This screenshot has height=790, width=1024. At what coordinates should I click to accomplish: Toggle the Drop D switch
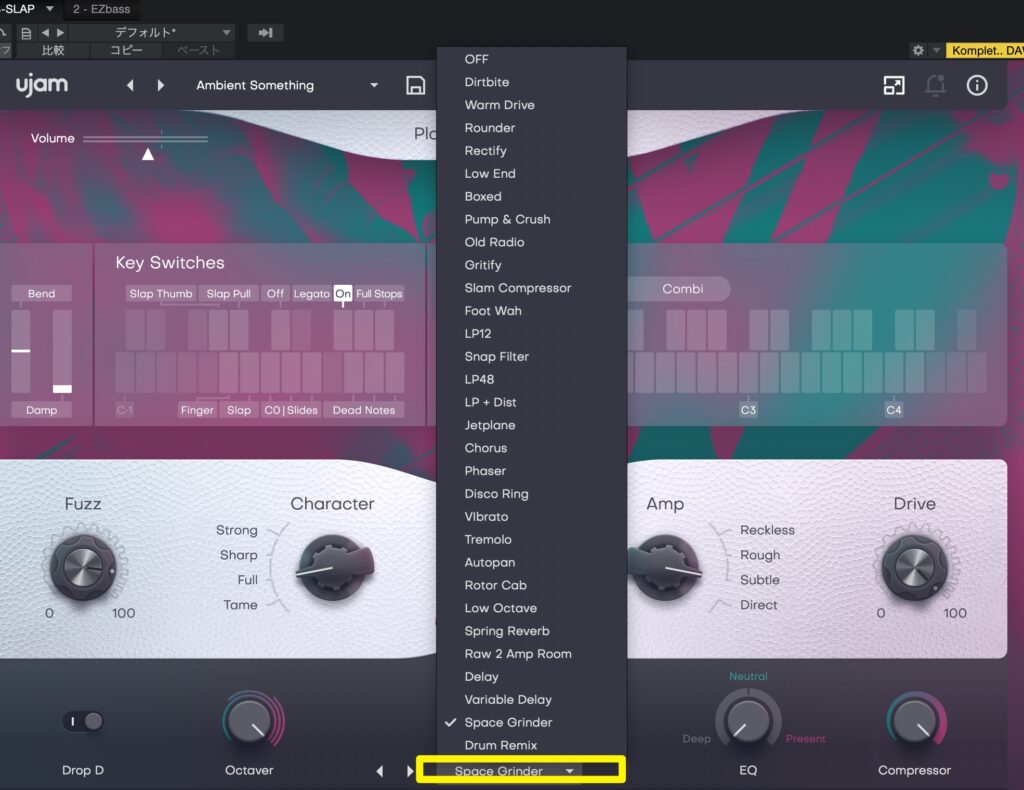tap(83, 721)
